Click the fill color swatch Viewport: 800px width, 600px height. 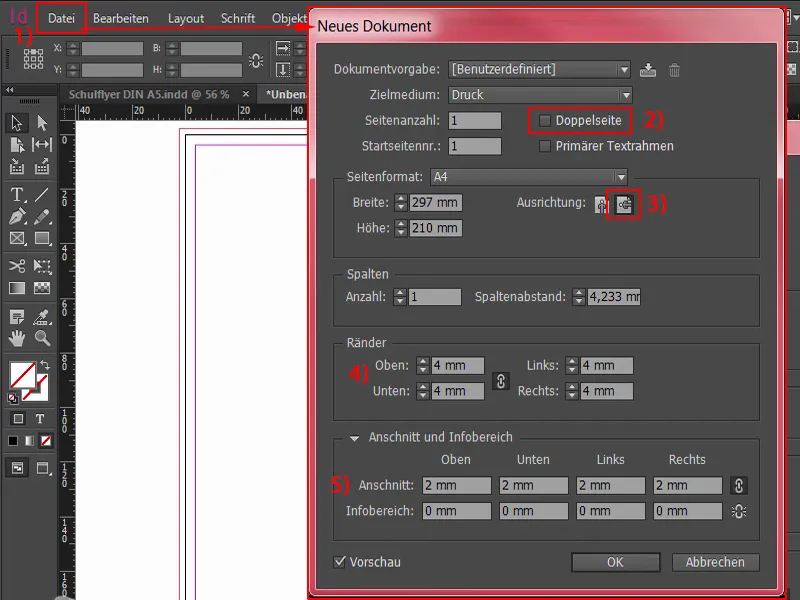(22, 376)
